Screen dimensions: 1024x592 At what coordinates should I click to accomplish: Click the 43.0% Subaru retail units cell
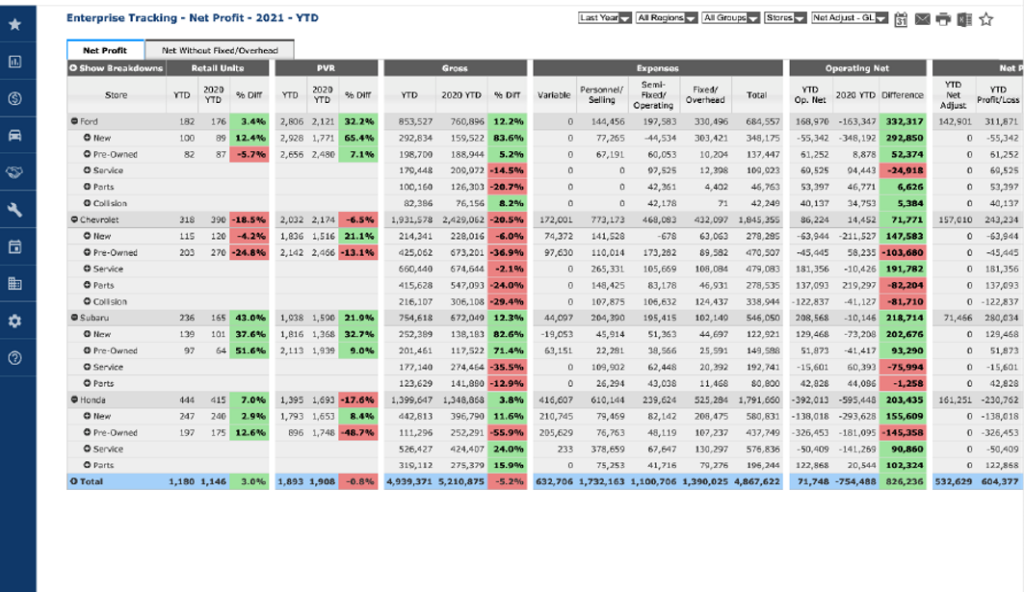pyautogui.click(x=249, y=318)
